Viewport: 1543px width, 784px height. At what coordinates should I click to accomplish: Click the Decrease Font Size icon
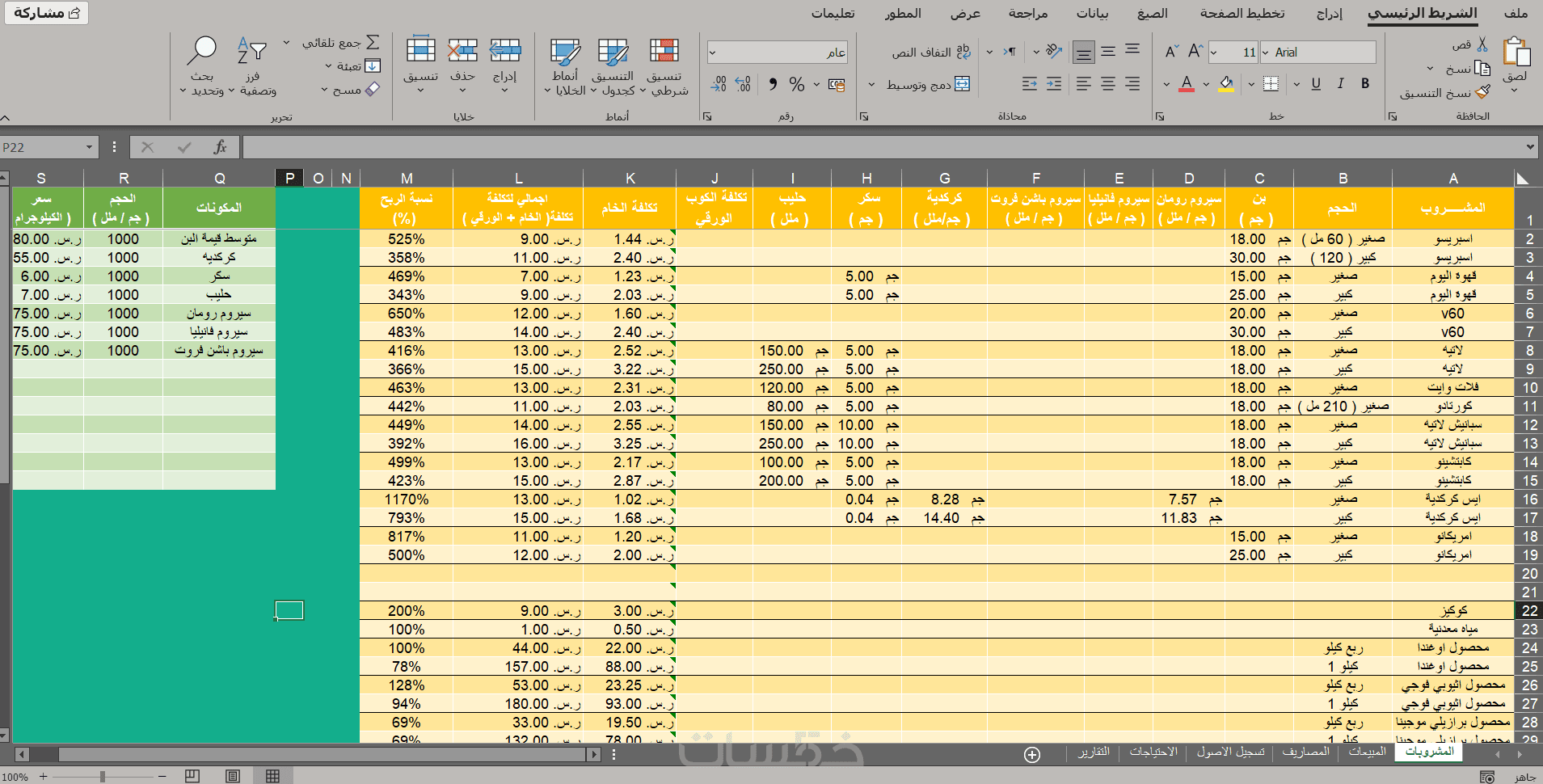click(x=1171, y=53)
